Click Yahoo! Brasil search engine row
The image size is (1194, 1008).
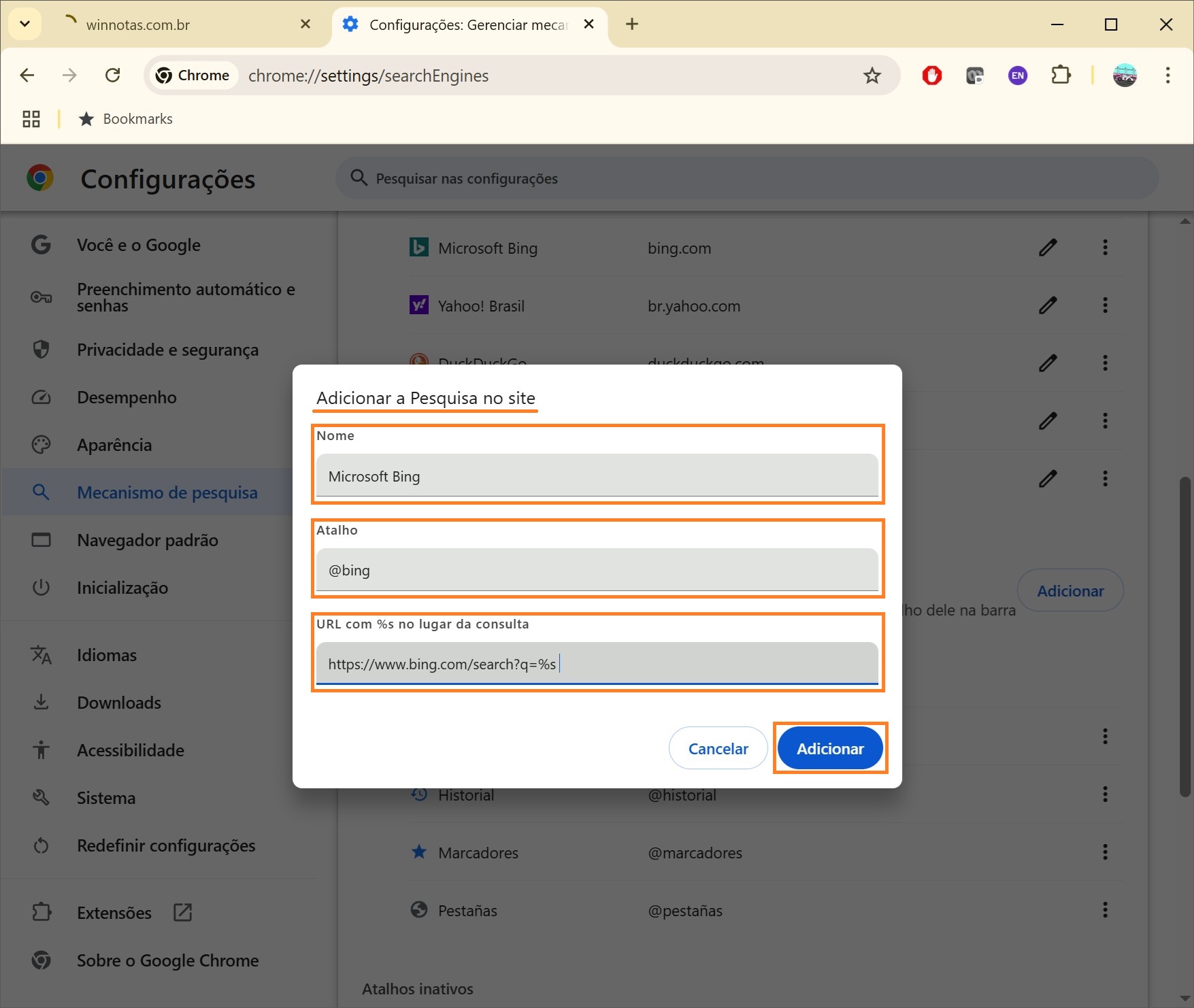point(765,305)
